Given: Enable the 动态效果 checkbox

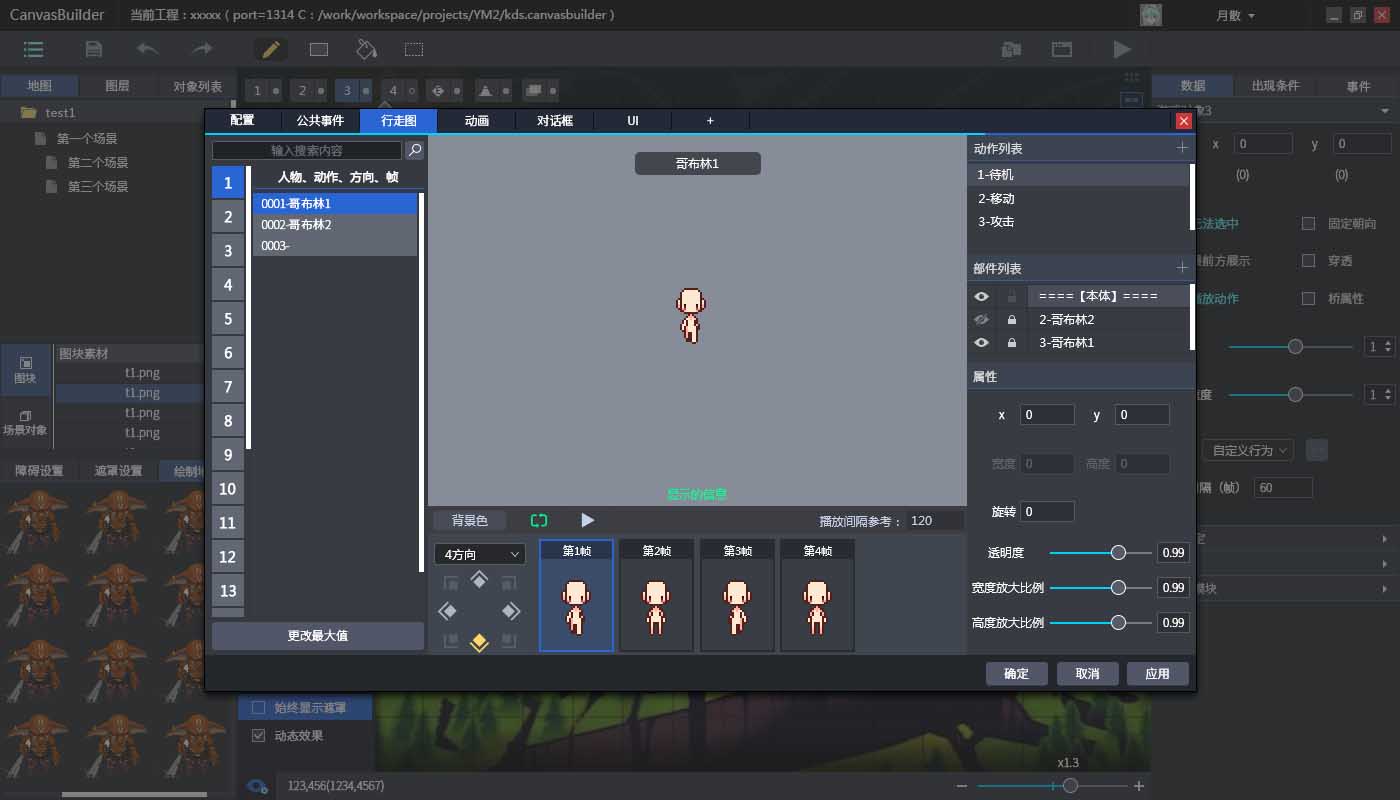Looking at the screenshot, I should (x=258, y=736).
